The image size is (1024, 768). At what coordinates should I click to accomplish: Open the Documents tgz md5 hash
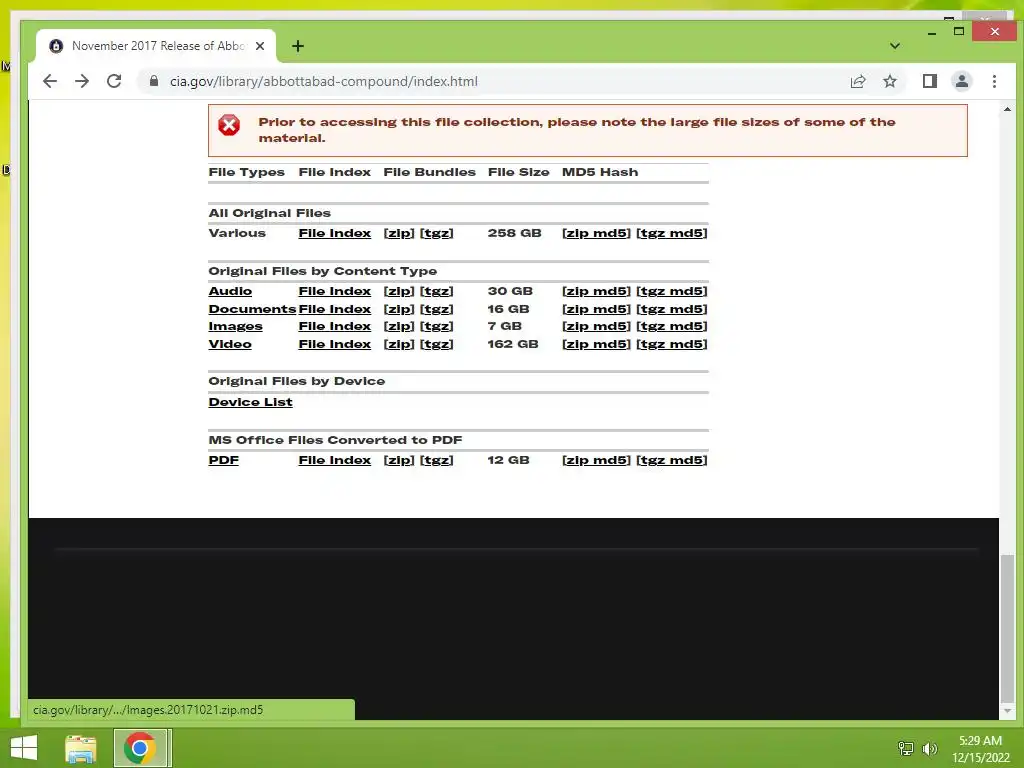coord(671,309)
